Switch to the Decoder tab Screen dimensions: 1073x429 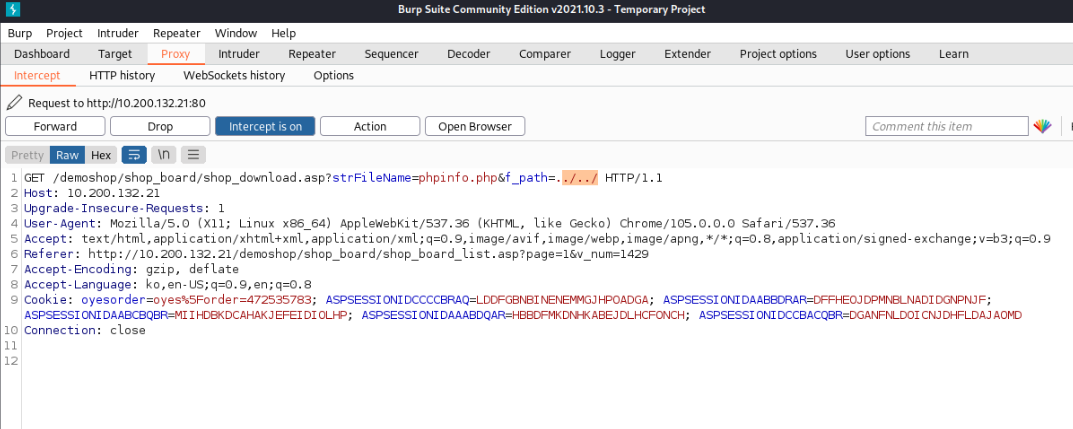(469, 54)
